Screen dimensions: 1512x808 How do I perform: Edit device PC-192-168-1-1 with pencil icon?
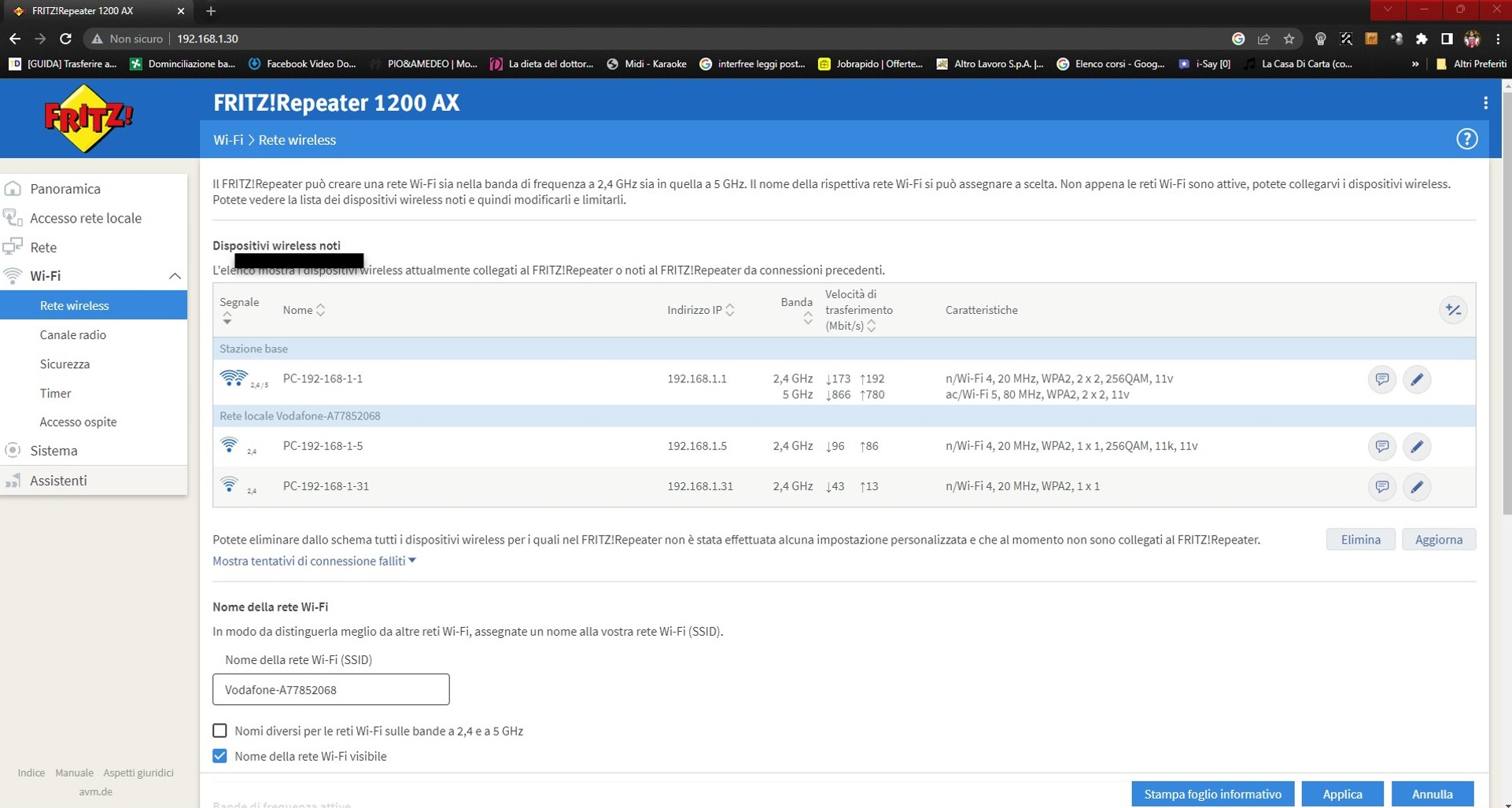tap(1417, 379)
